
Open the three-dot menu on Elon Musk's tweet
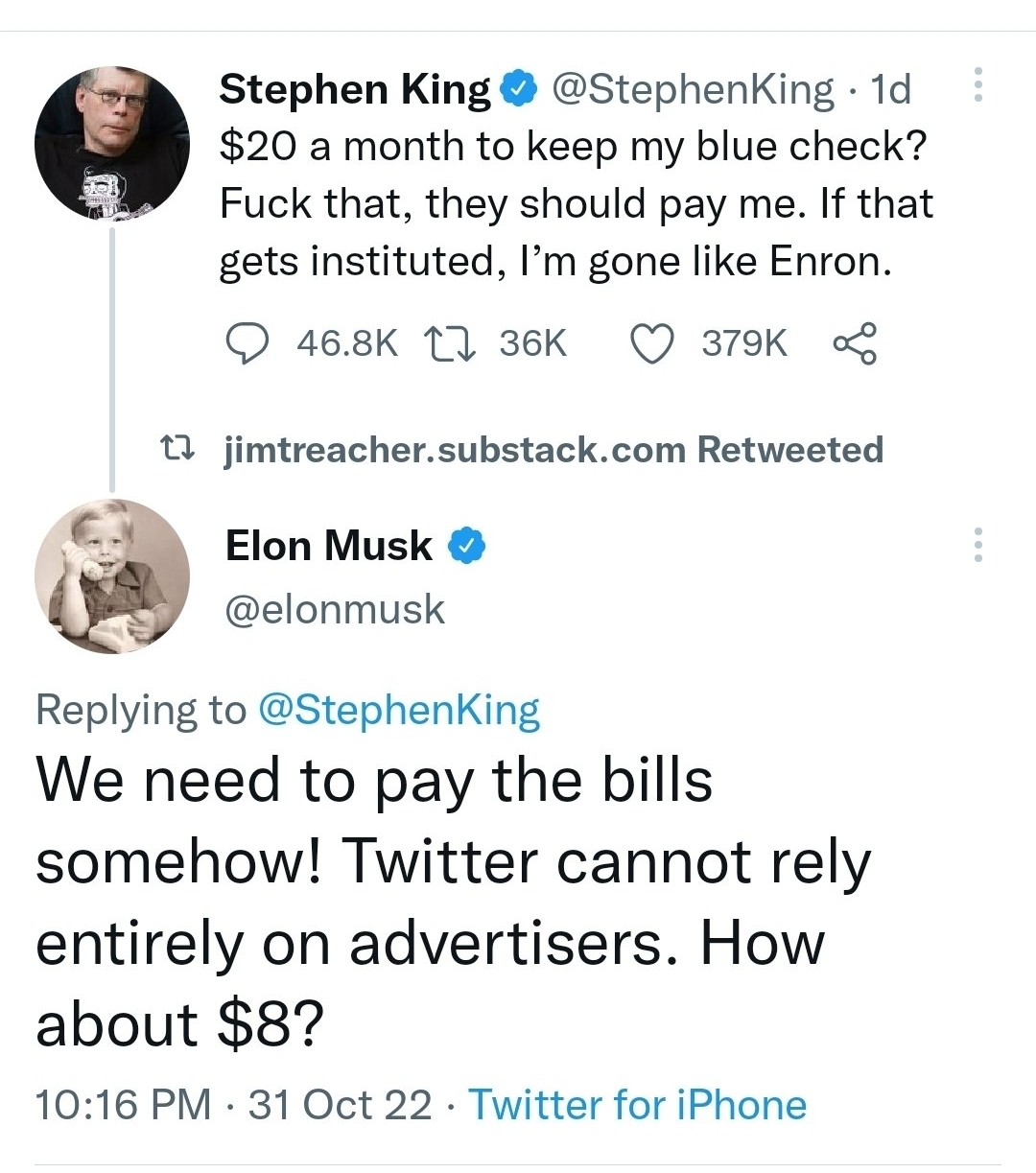click(x=977, y=545)
